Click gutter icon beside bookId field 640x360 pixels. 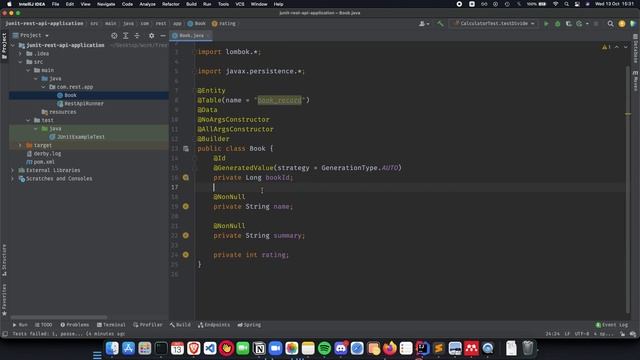point(186,178)
